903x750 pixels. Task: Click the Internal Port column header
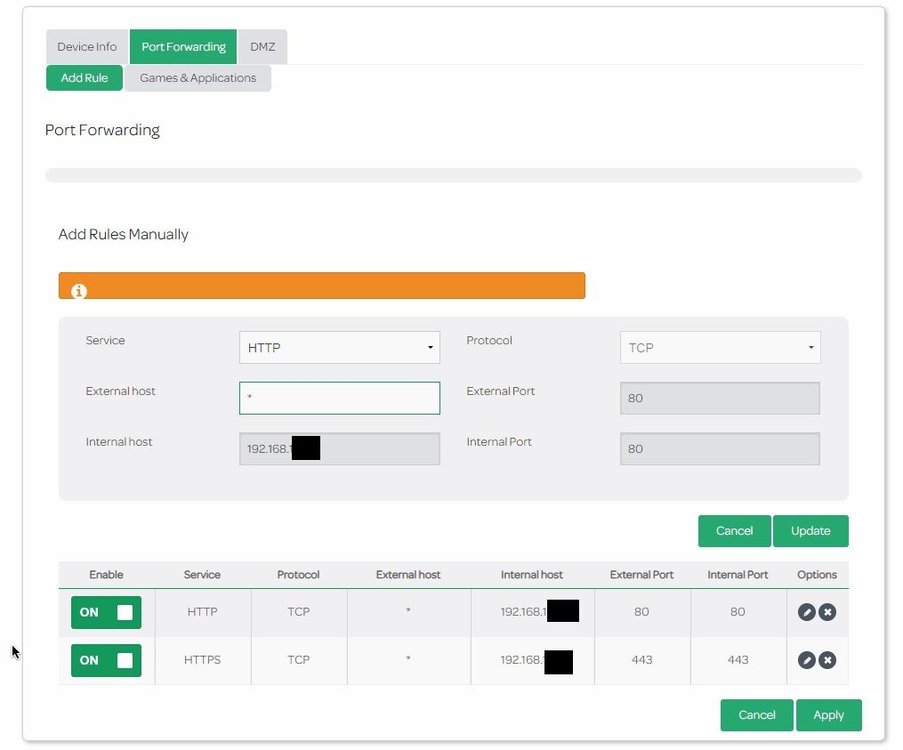[x=738, y=574]
